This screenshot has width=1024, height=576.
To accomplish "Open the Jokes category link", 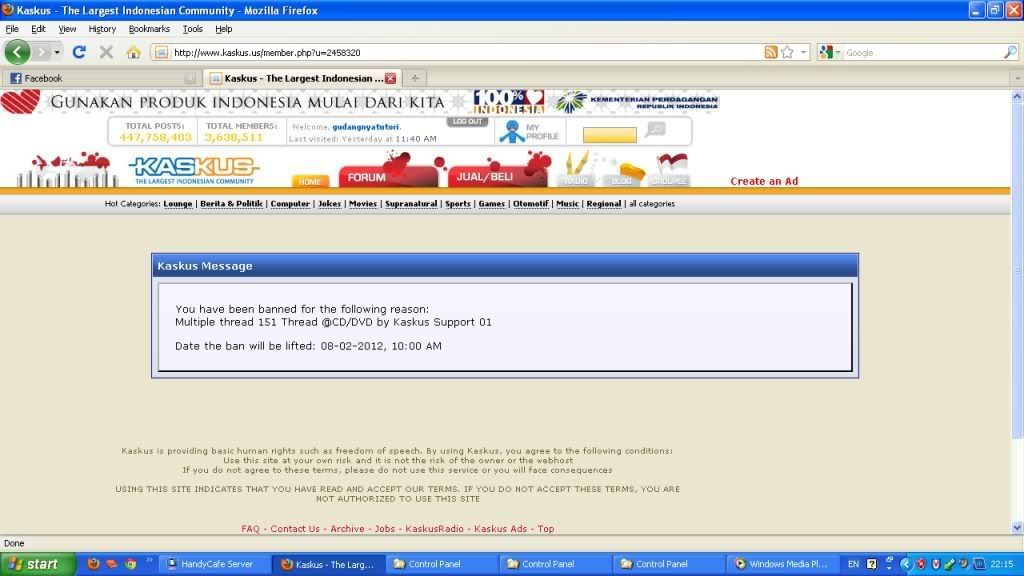I will click(329, 204).
